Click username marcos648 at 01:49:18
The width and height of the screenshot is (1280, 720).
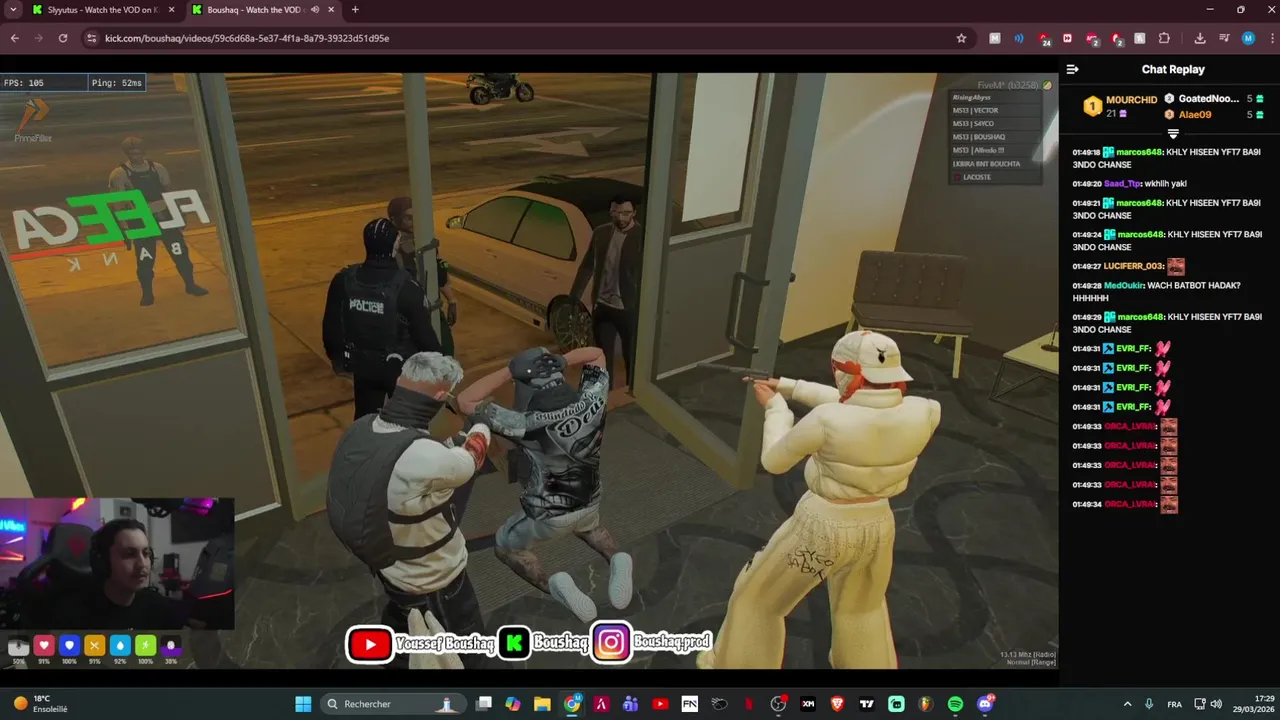tap(1140, 152)
